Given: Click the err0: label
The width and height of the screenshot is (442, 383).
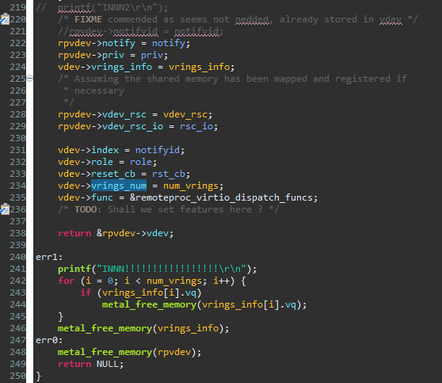Looking at the screenshot, I should 49,340.
